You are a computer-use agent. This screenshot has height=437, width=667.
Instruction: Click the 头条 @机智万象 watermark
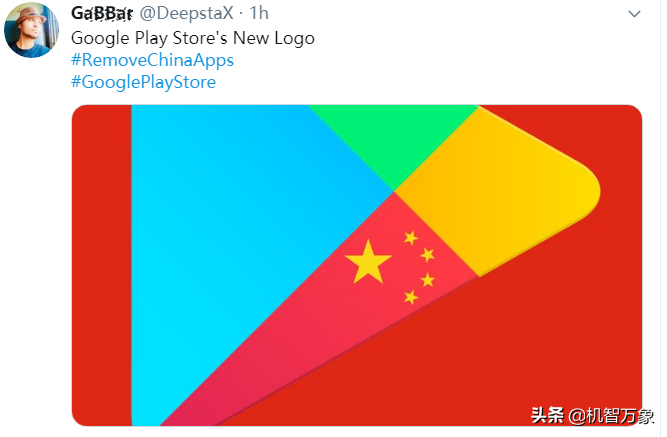[x=592, y=416]
